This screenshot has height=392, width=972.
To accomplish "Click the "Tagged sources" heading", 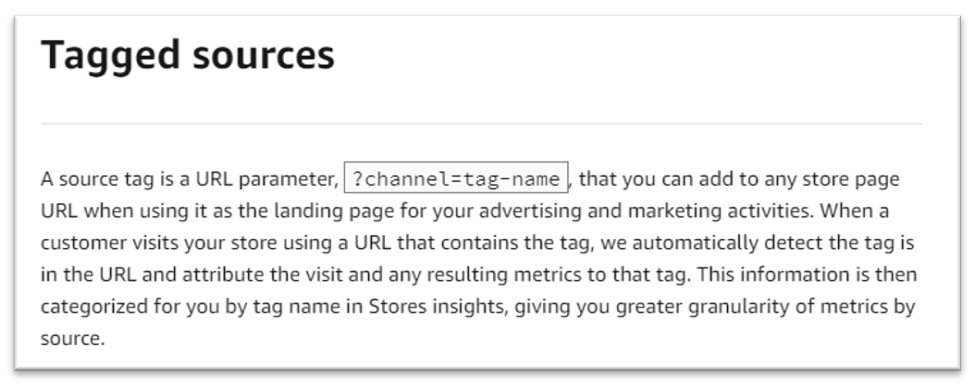I will 187,56.
